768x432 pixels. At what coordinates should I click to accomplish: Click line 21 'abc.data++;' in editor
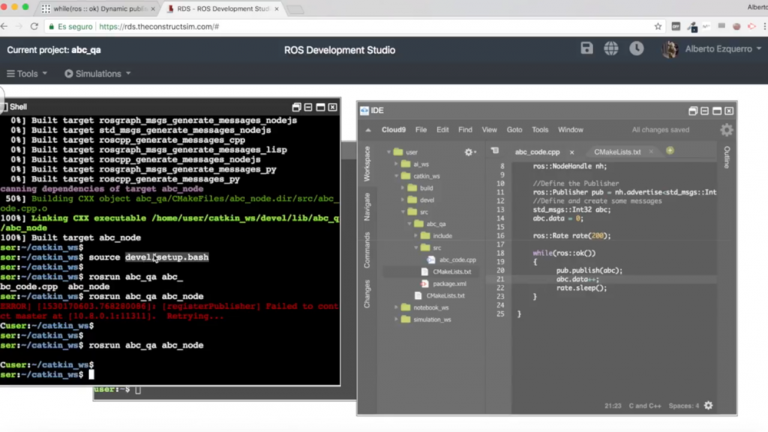tap(577, 279)
